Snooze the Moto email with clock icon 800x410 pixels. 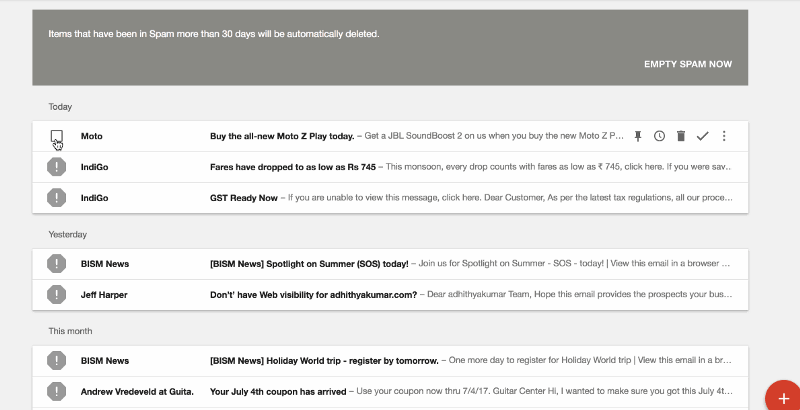click(659, 136)
